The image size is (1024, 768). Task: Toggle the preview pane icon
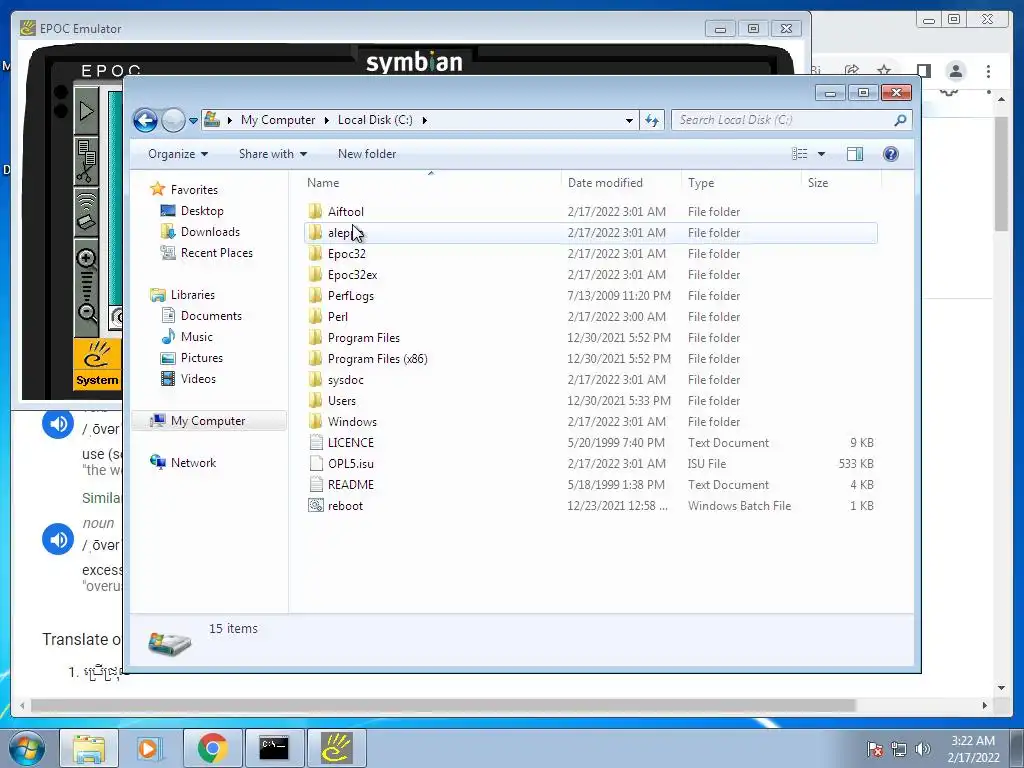855,154
